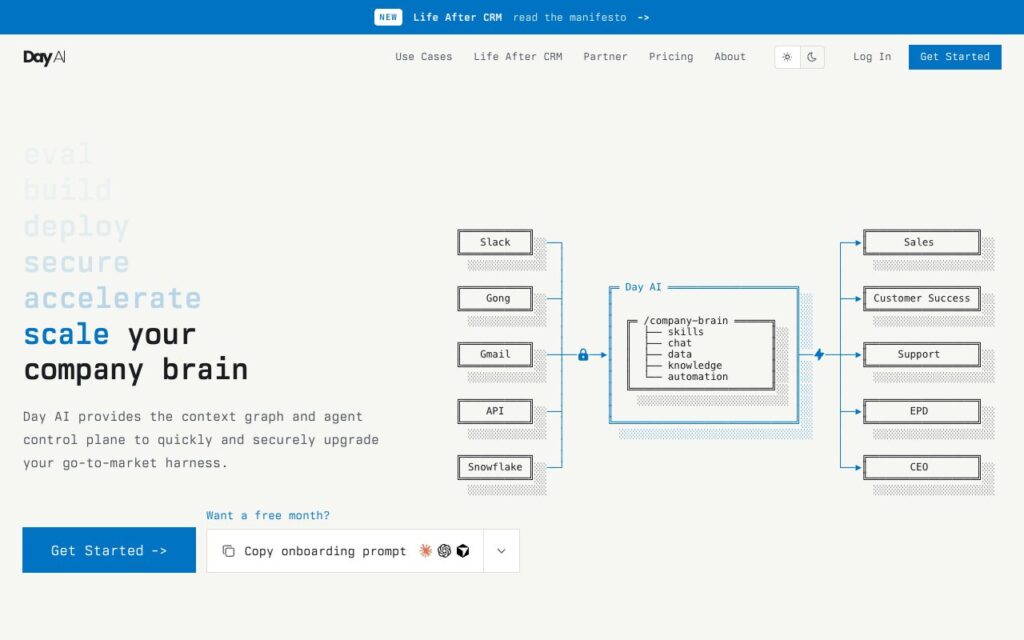Click the Log In link
The height and width of the screenshot is (640, 1024).
(872, 57)
